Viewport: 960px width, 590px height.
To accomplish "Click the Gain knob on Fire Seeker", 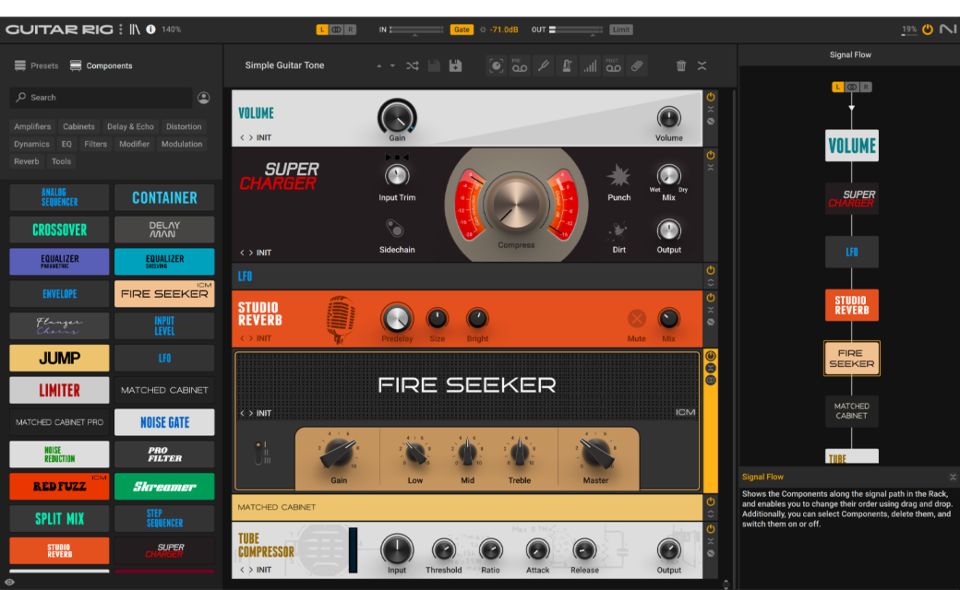I will point(339,455).
